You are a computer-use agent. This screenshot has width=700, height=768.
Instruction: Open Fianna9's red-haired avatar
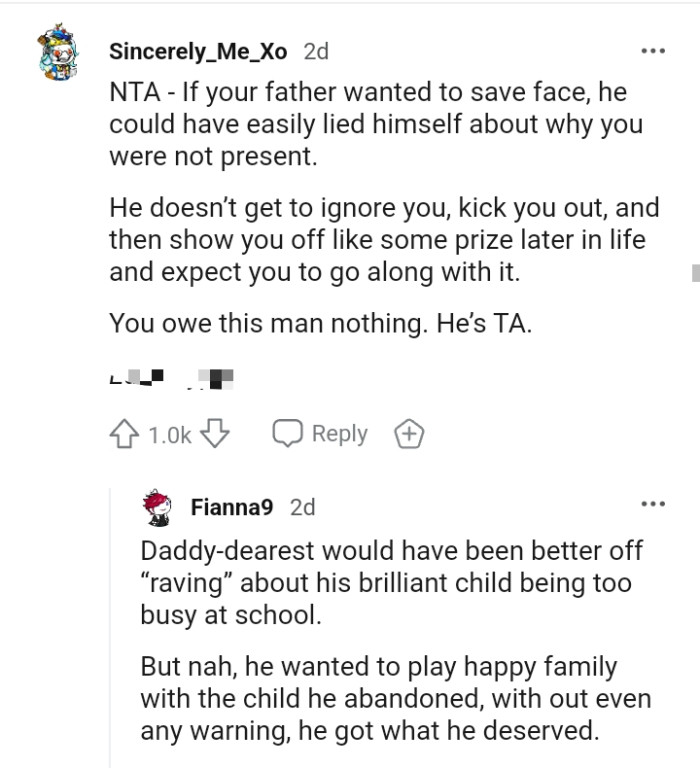pyautogui.click(x=158, y=507)
